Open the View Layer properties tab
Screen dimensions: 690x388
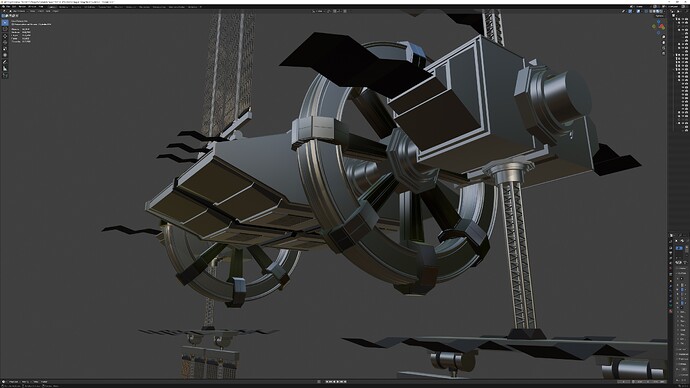[671, 258]
